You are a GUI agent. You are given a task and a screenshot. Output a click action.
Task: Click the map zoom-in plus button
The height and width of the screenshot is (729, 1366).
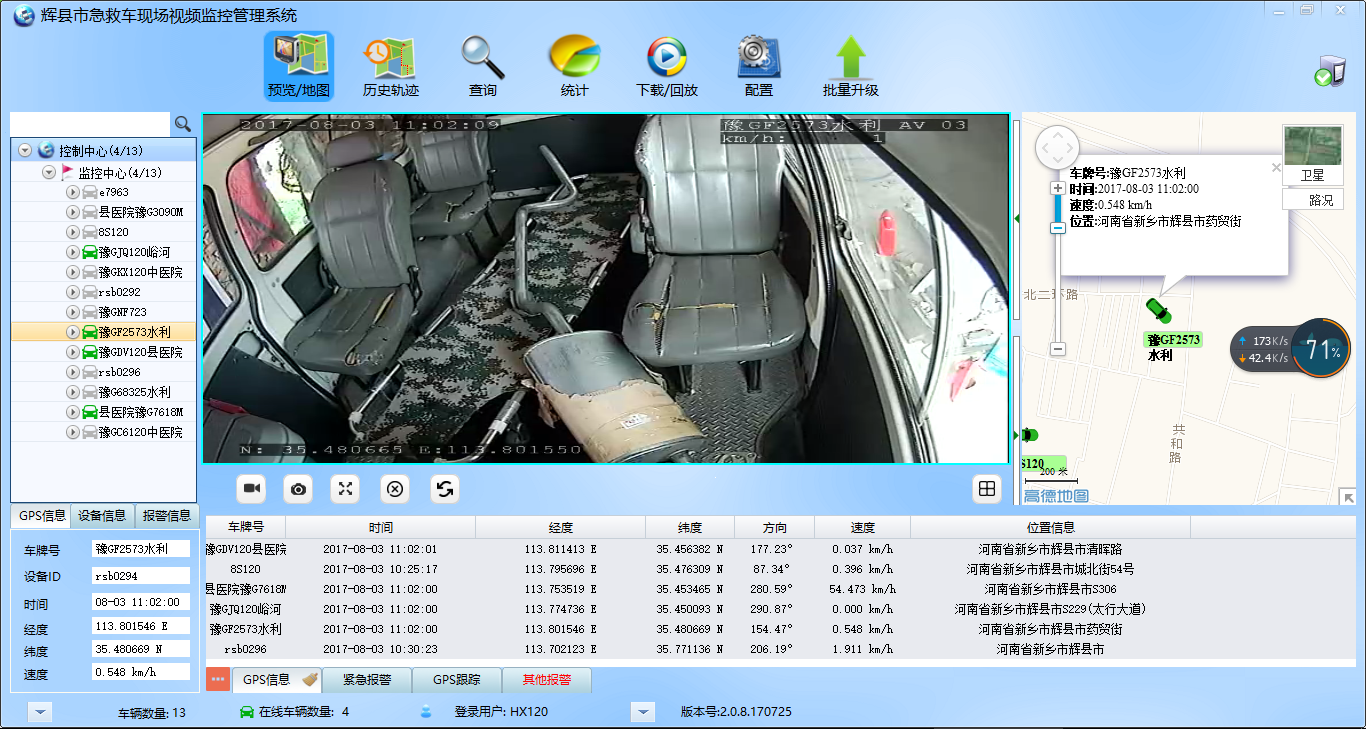coord(1058,188)
